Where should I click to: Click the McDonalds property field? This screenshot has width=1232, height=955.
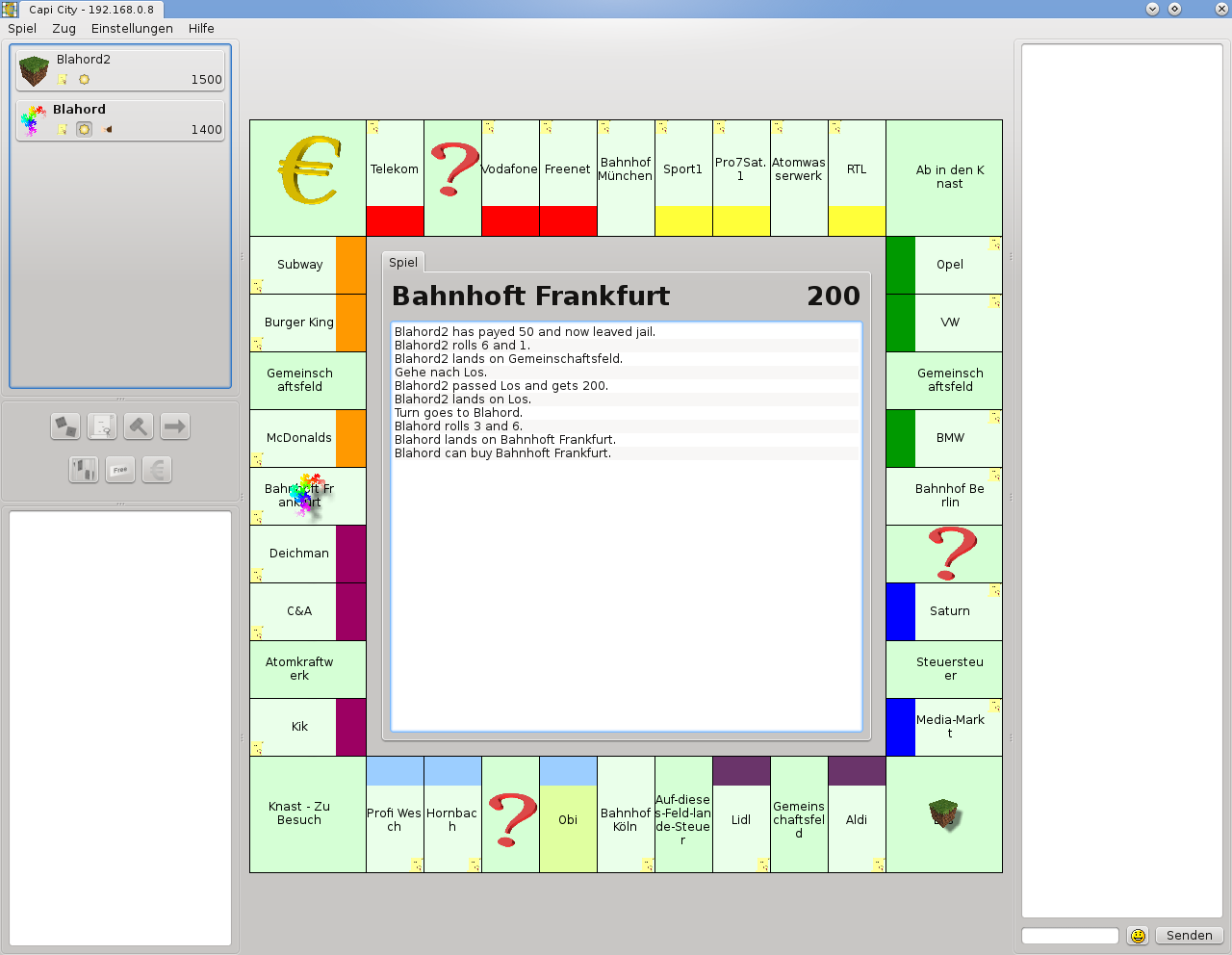click(x=308, y=438)
